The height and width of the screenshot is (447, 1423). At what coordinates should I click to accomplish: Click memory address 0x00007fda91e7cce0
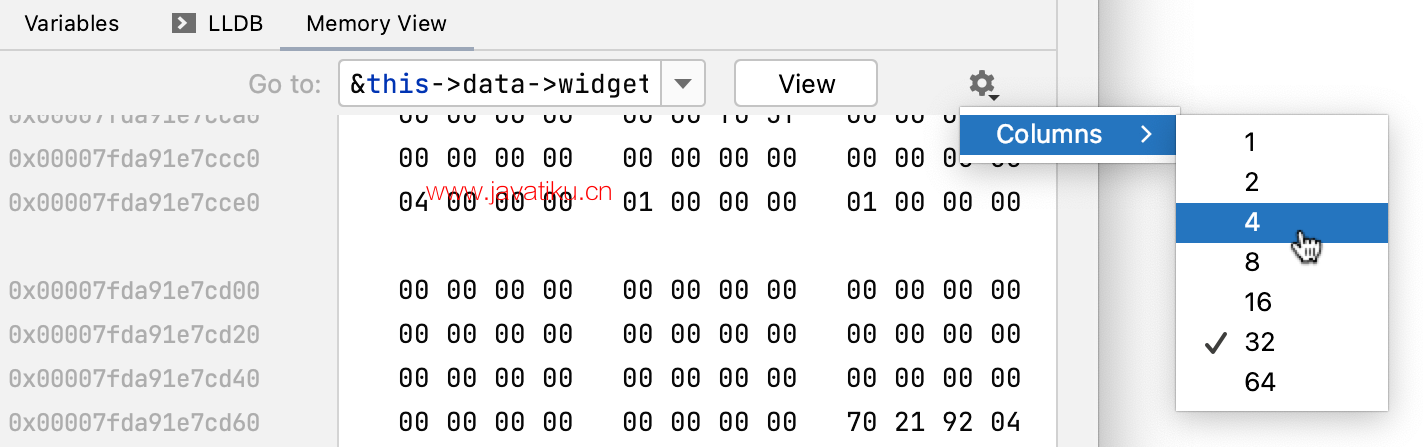point(134,203)
